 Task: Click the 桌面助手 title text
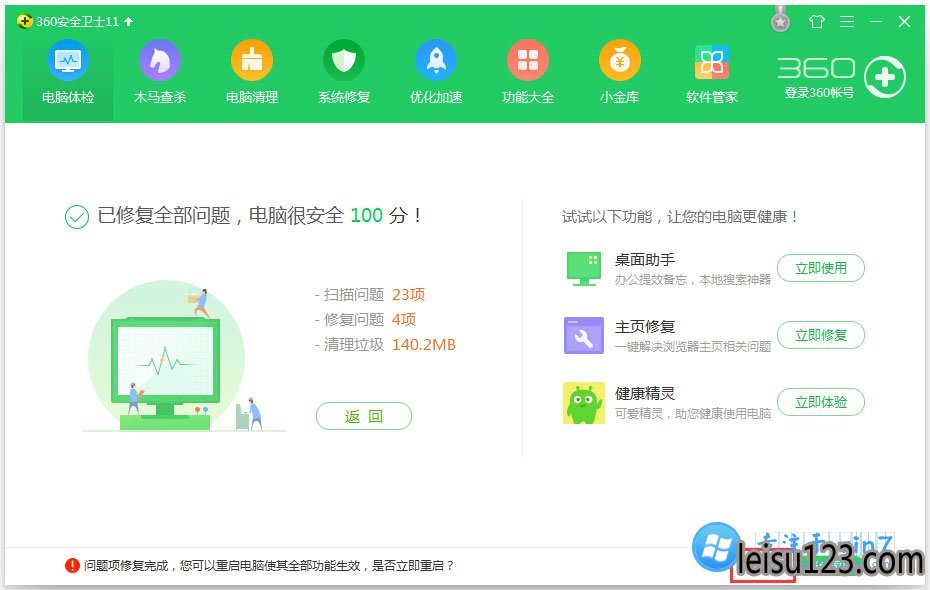645,260
